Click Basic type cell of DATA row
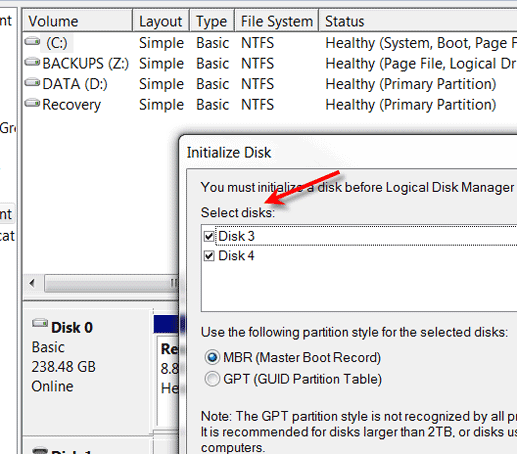Viewport: 517px width, 454px height. coord(213,84)
